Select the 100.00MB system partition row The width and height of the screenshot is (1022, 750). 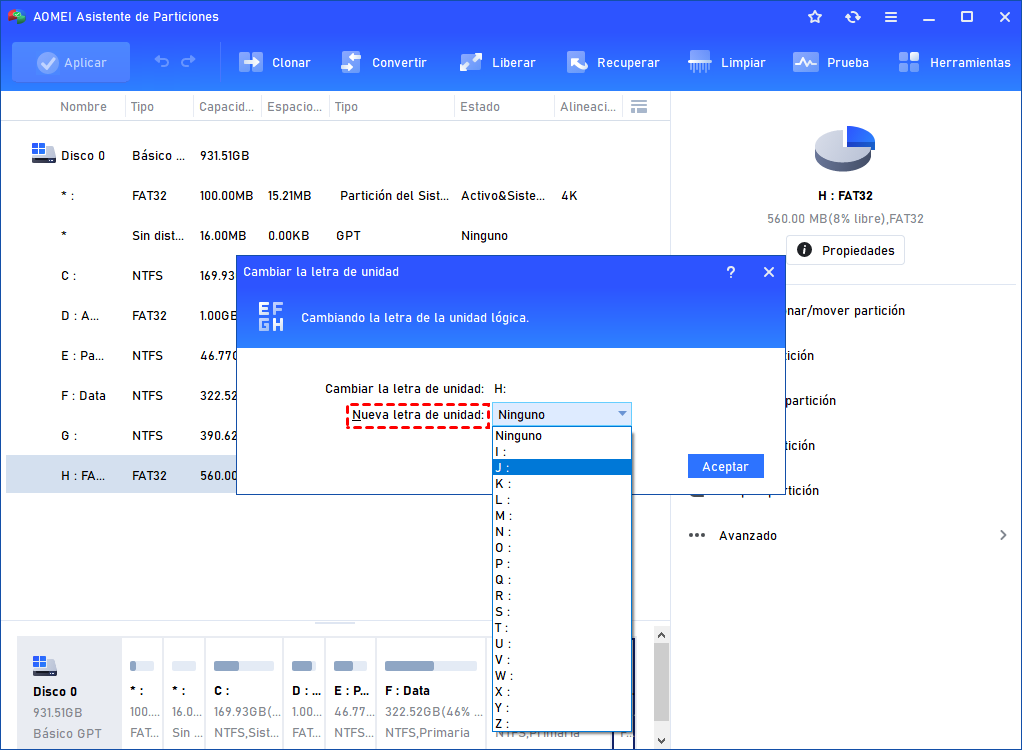click(338, 195)
